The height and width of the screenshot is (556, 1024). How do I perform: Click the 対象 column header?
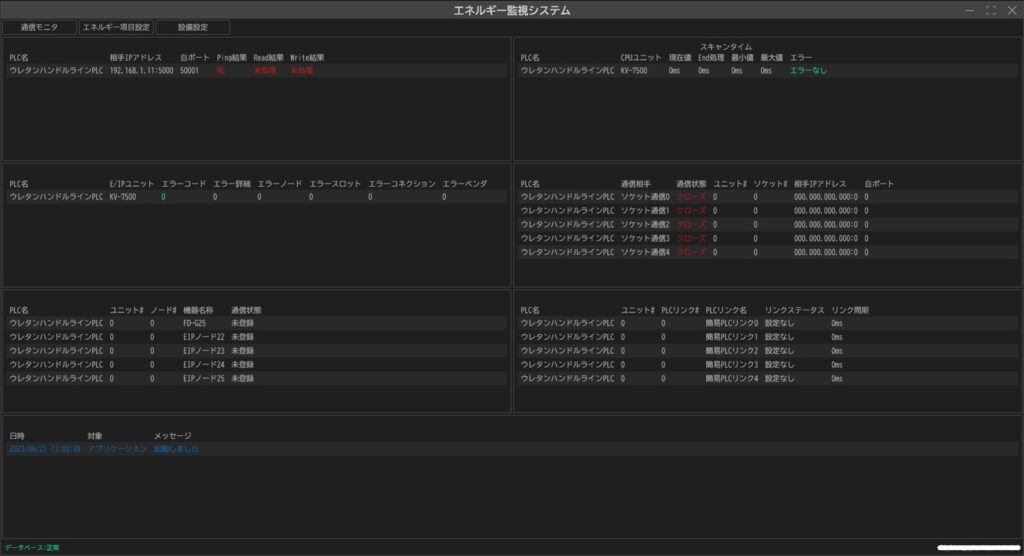[95, 436]
